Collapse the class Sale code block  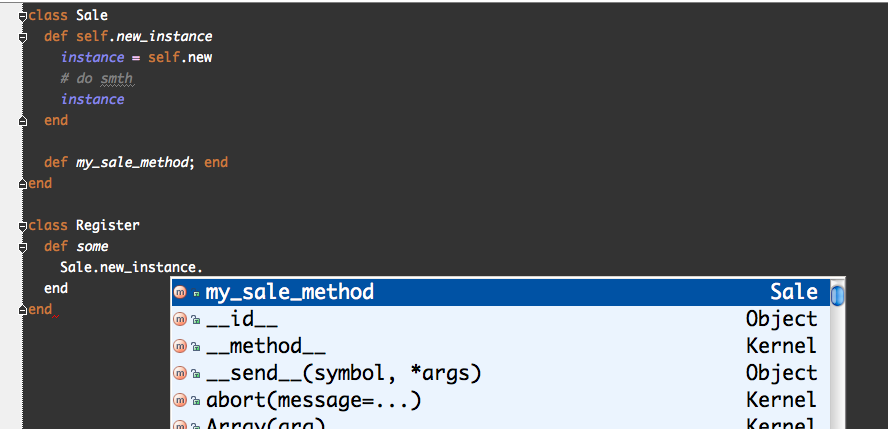[x=23, y=16]
